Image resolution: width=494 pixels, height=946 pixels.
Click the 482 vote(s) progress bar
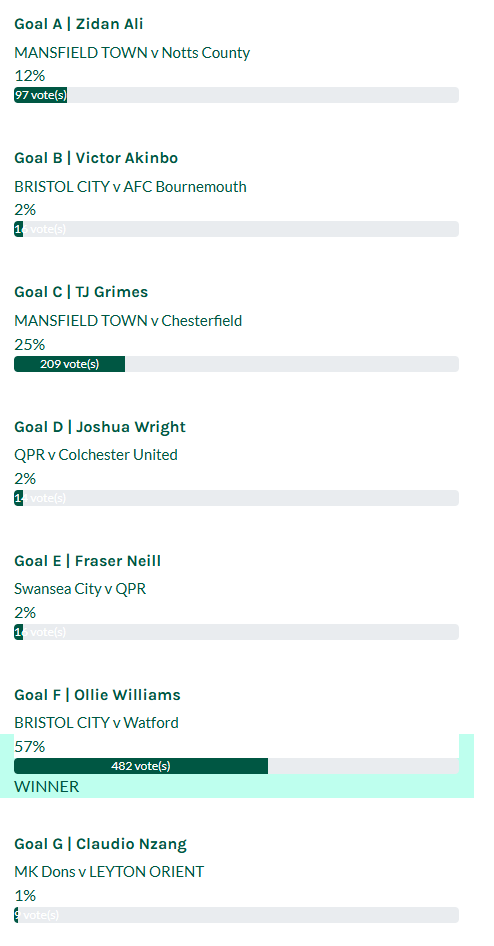point(236,766)
